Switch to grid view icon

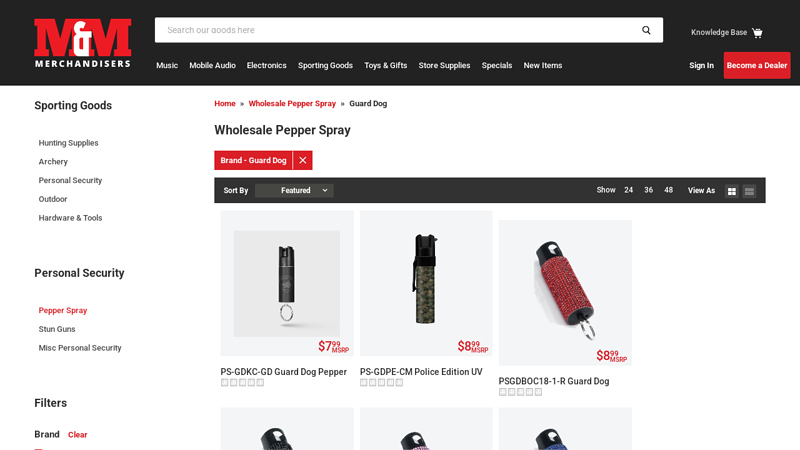[732, 191]
